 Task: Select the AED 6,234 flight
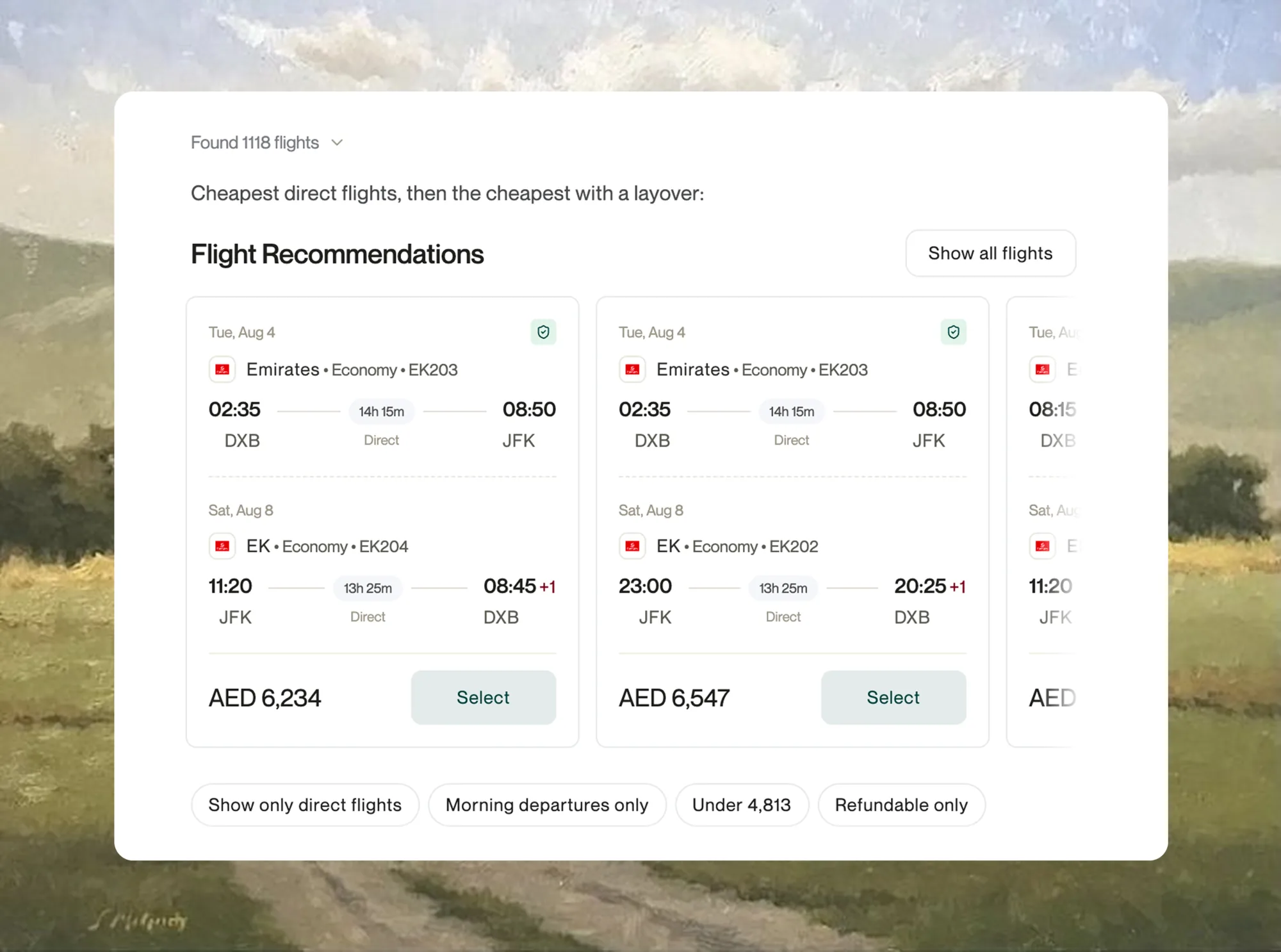point(484,697)
